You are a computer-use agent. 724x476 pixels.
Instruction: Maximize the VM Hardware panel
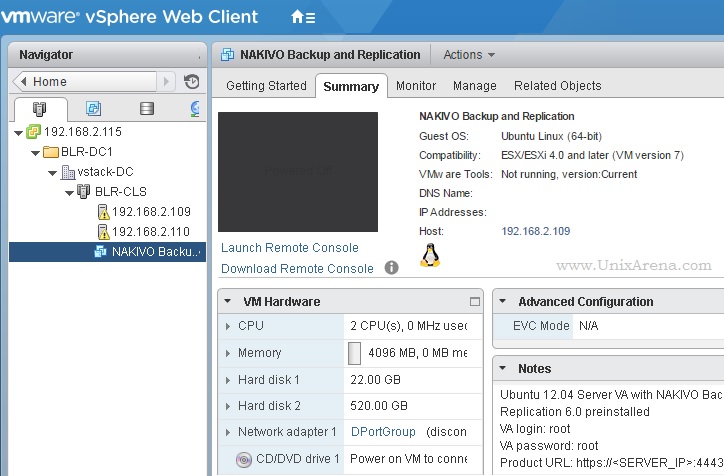click(x=475, y=301)
